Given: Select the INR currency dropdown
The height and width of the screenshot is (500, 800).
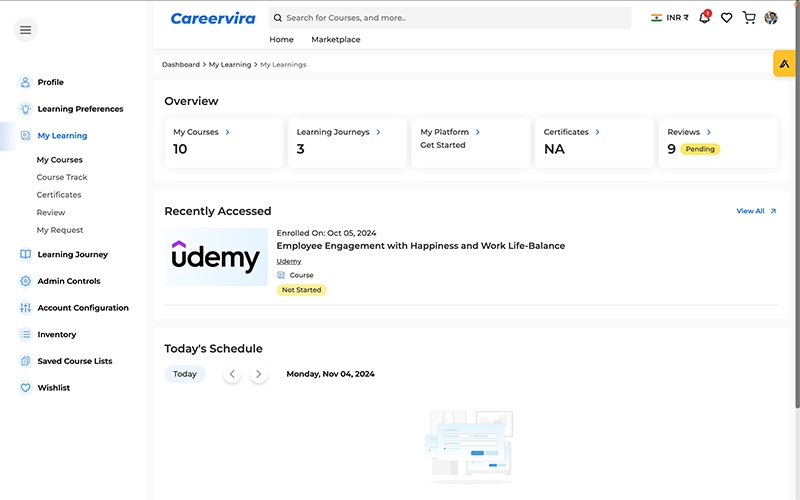Looking at the screenshot, I should pyautogui.click(x=670, y=18).
